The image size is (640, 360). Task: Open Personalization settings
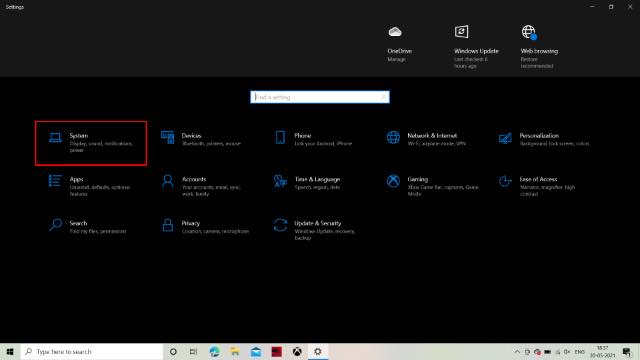544,139
